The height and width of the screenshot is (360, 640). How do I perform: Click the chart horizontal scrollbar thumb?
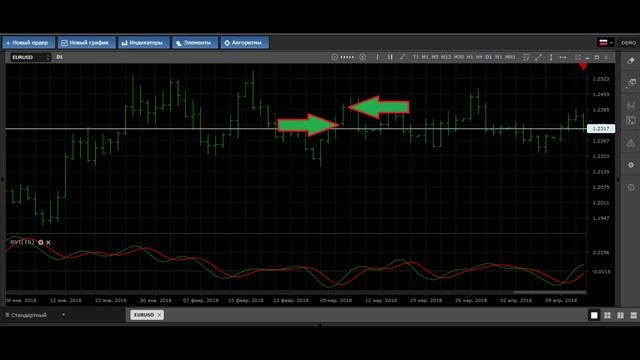(549, 292)
